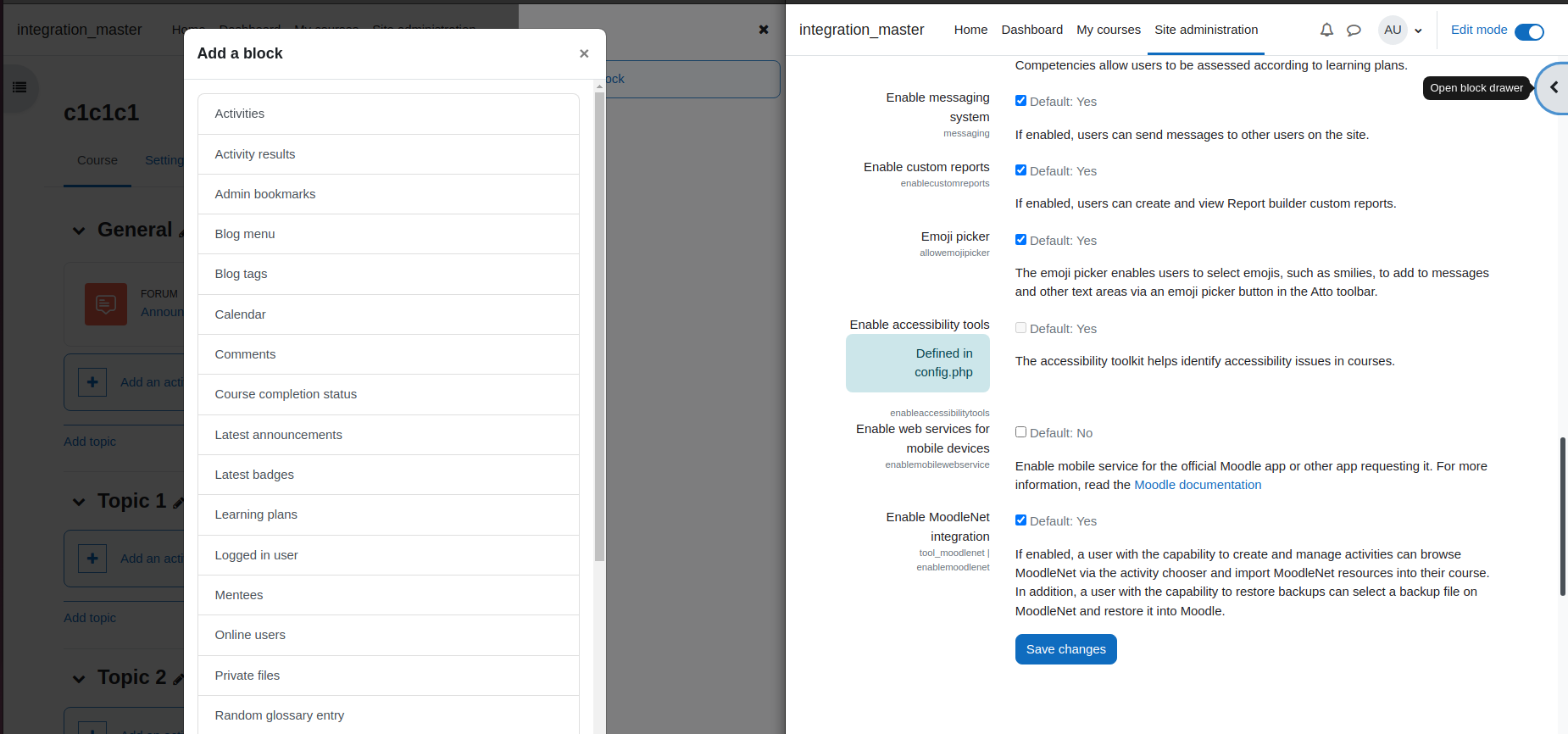Click right window page scrollbar
The height and width of the screenshot is (734, 1568).
(x=1562, y=517)
